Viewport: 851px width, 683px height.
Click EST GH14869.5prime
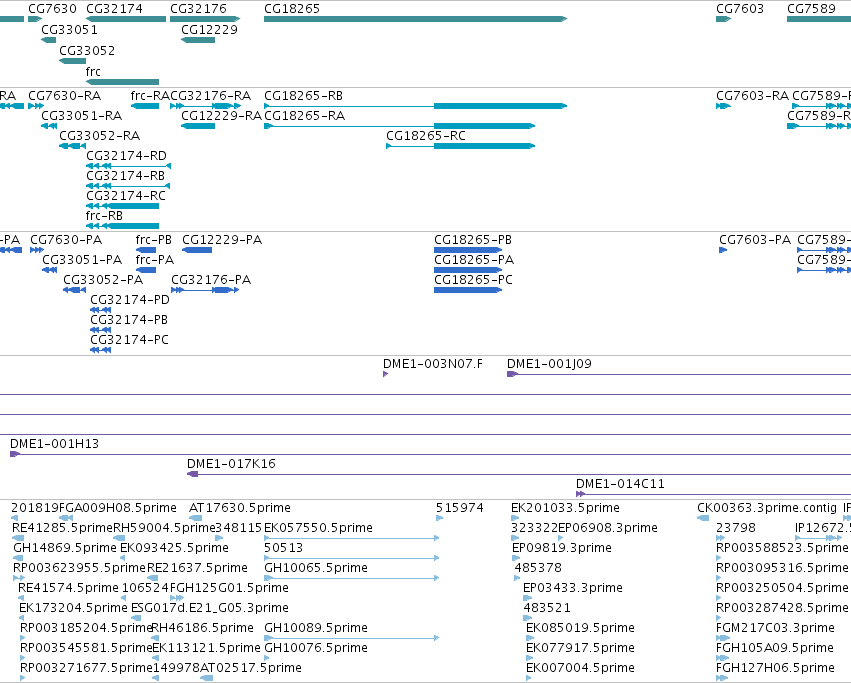pos(18,558)
